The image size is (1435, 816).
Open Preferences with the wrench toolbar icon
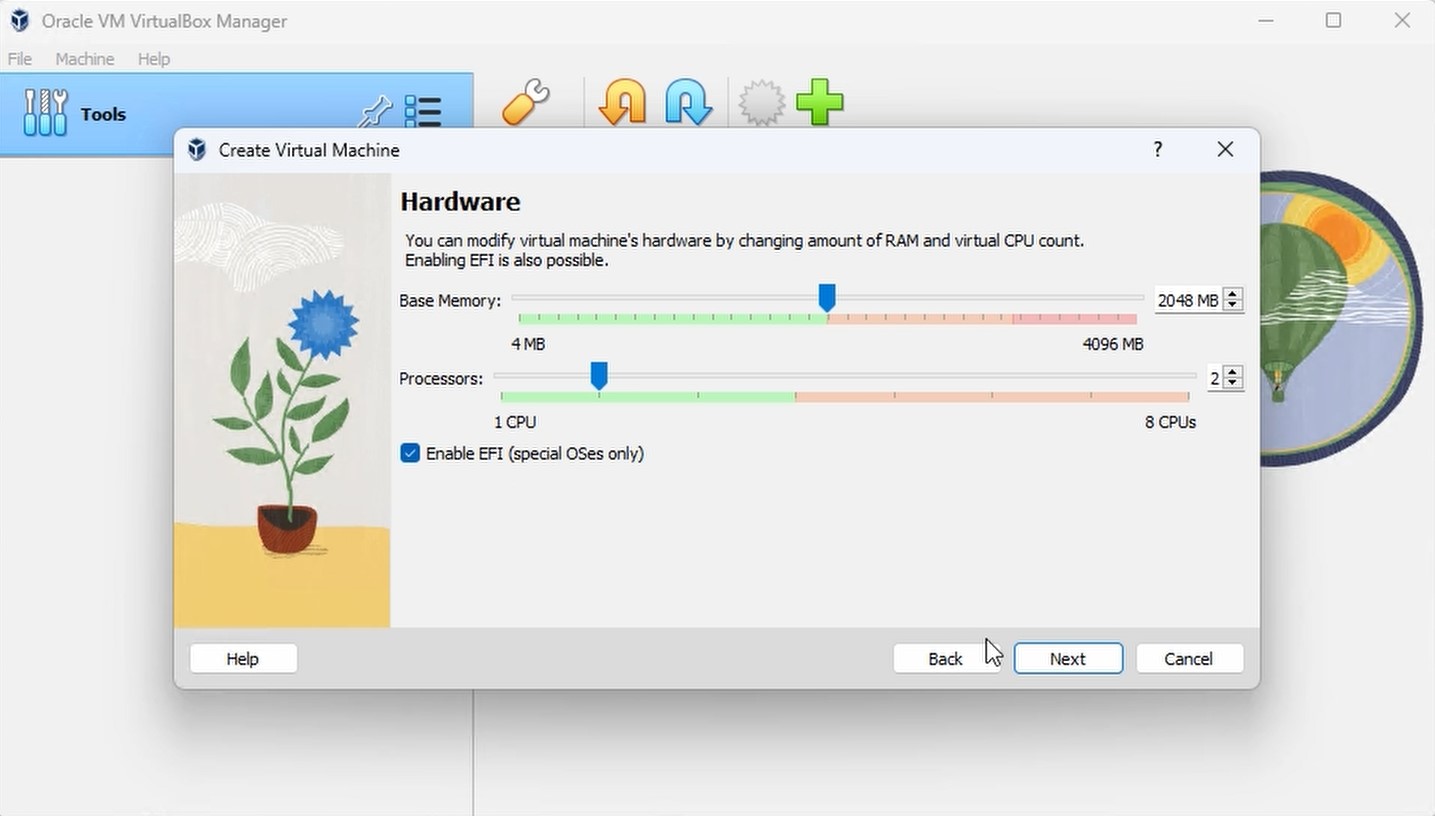pos(524,103)
